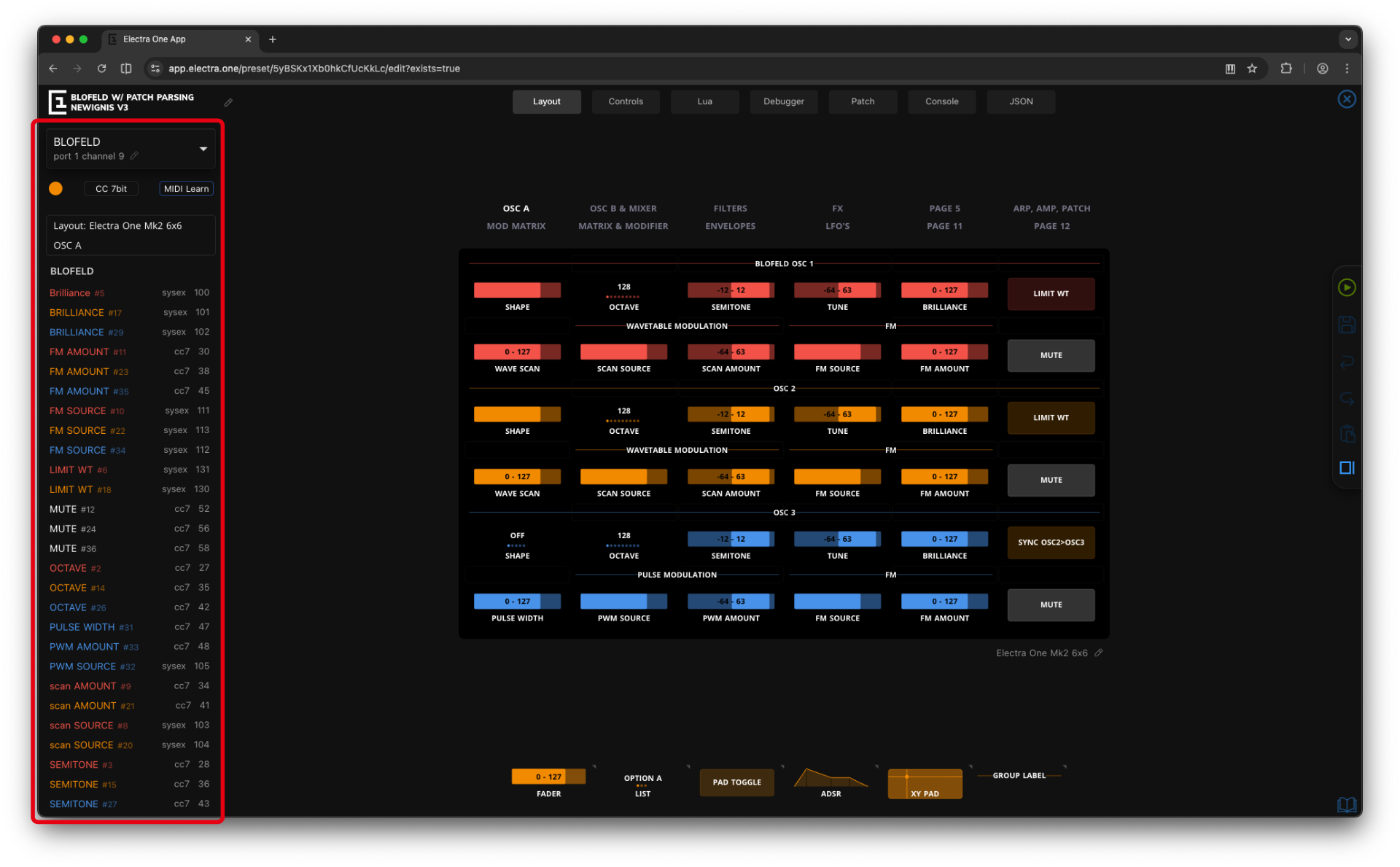Toggle the red LIMIT WT pad in OSC 1
The height and width of the screenshot is (867, 1400).
pos(1050,294)
